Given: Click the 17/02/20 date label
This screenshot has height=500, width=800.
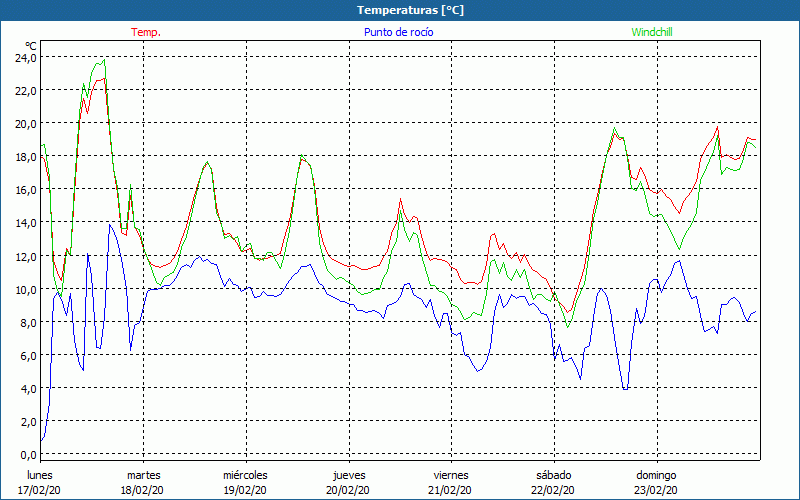Looking at the screenshot, I should tap(39, 490).
